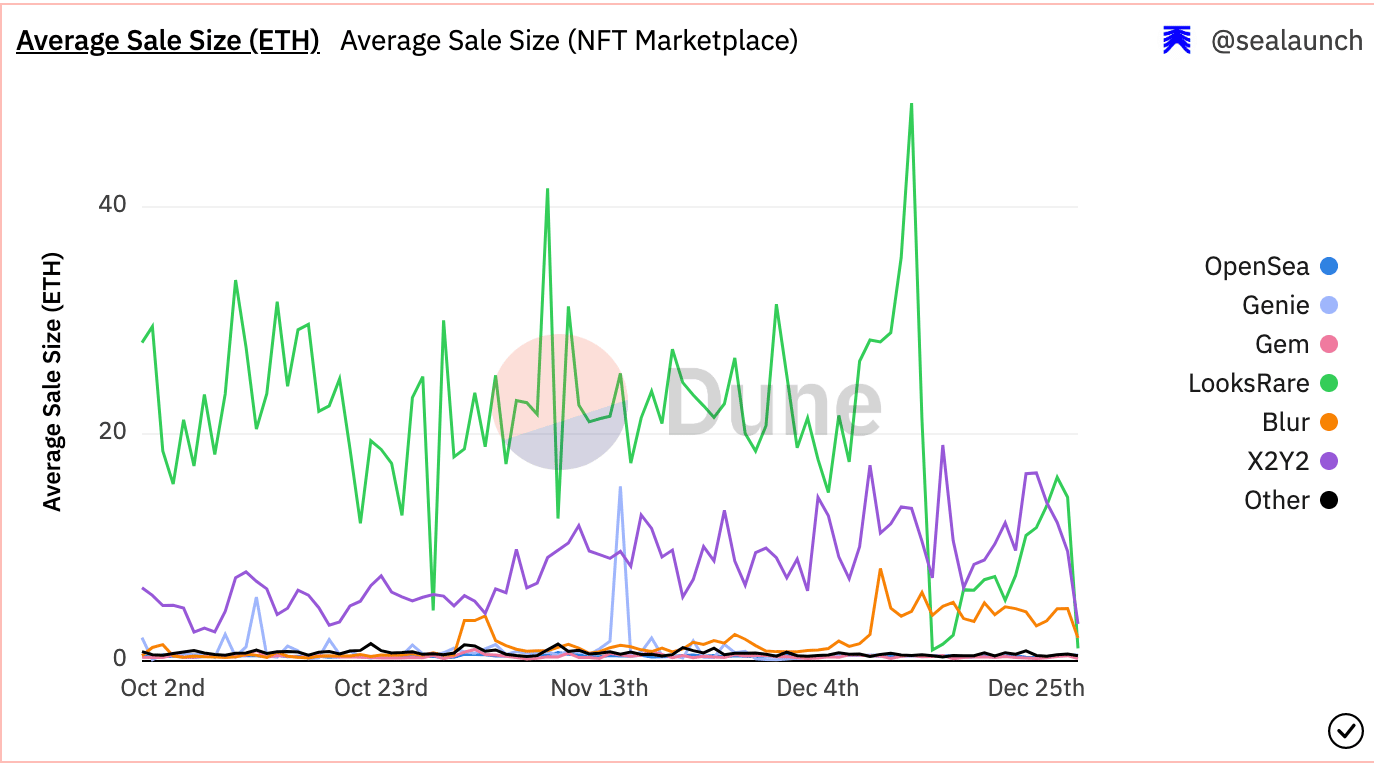
Task: Click the verified checkmark icon
Action: click(1345, 731)
